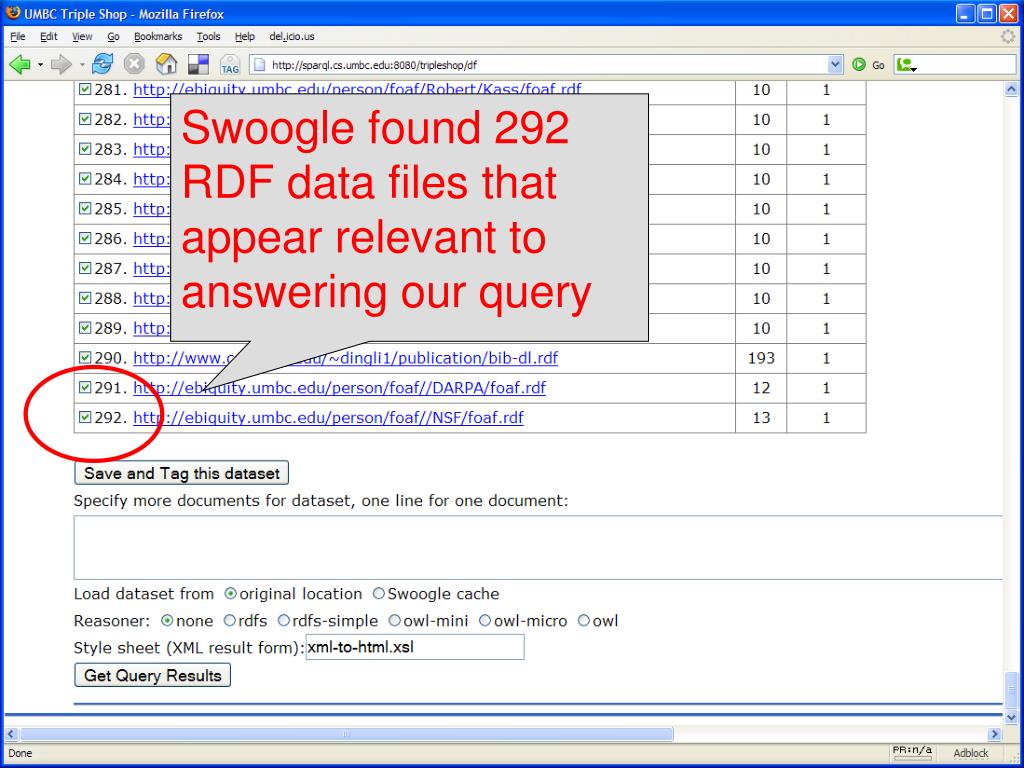Image resolution: width=1024 pixels, height=768 pixels.
Task: Click the value 193 in row 290
Action: pyautogui.click(x=761, y=358)
